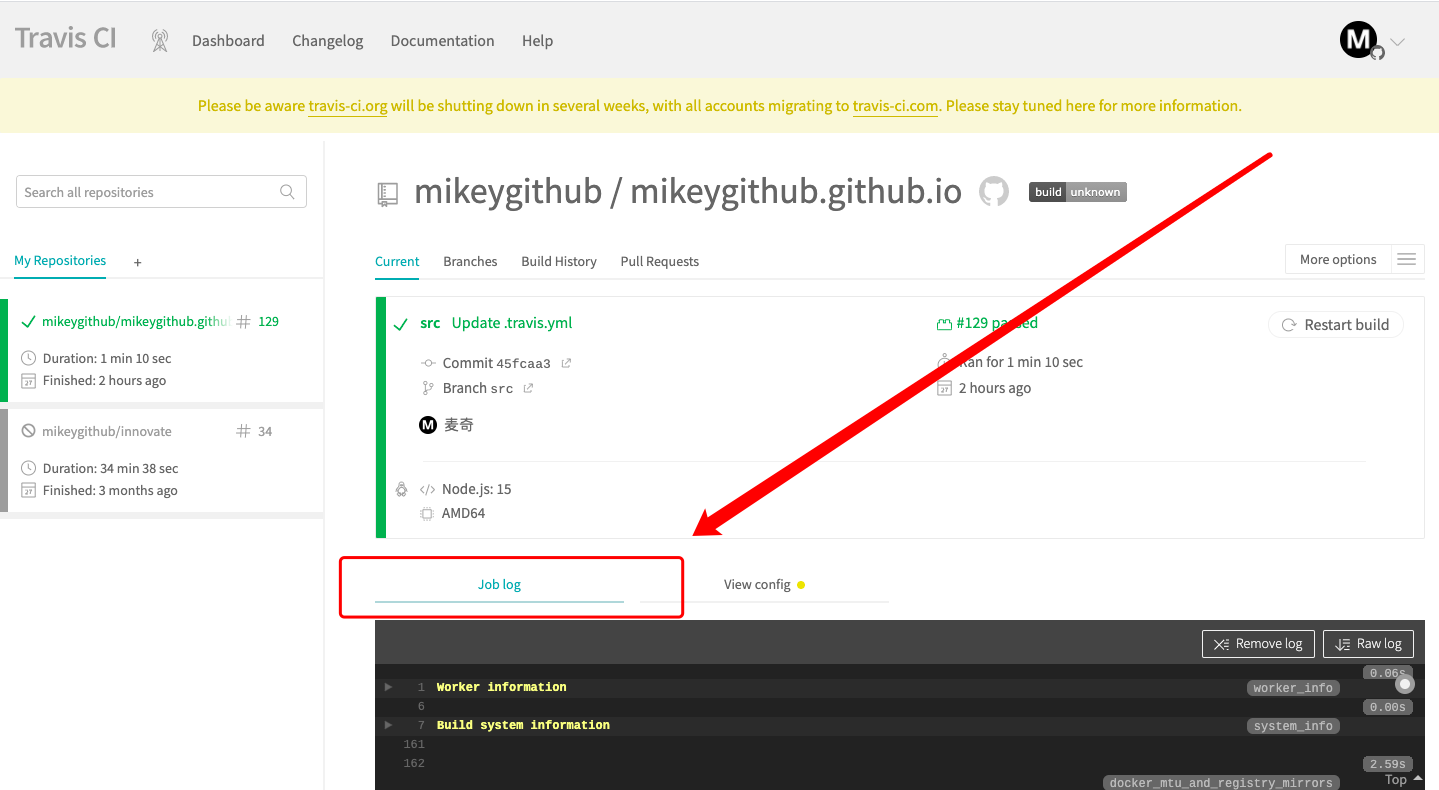The height and width of the screenshot is (790, 1439).
Task: Open the repository on GitHub icon
Action: point(994,191)
